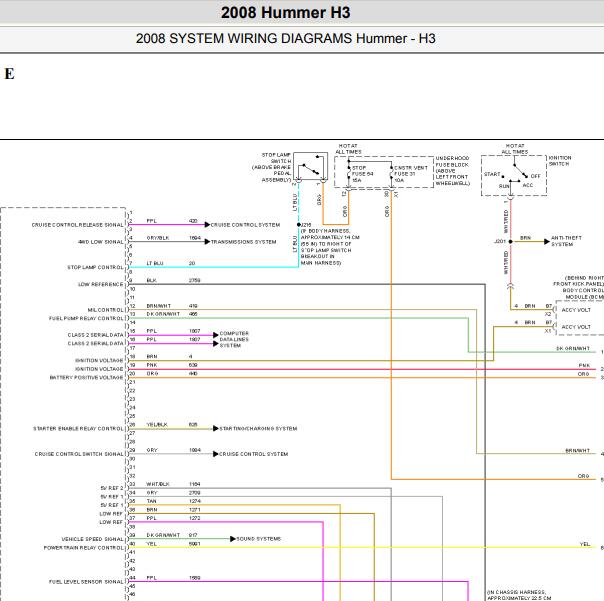Select the "GRY/BLK" wire color label

pos(158,238)
